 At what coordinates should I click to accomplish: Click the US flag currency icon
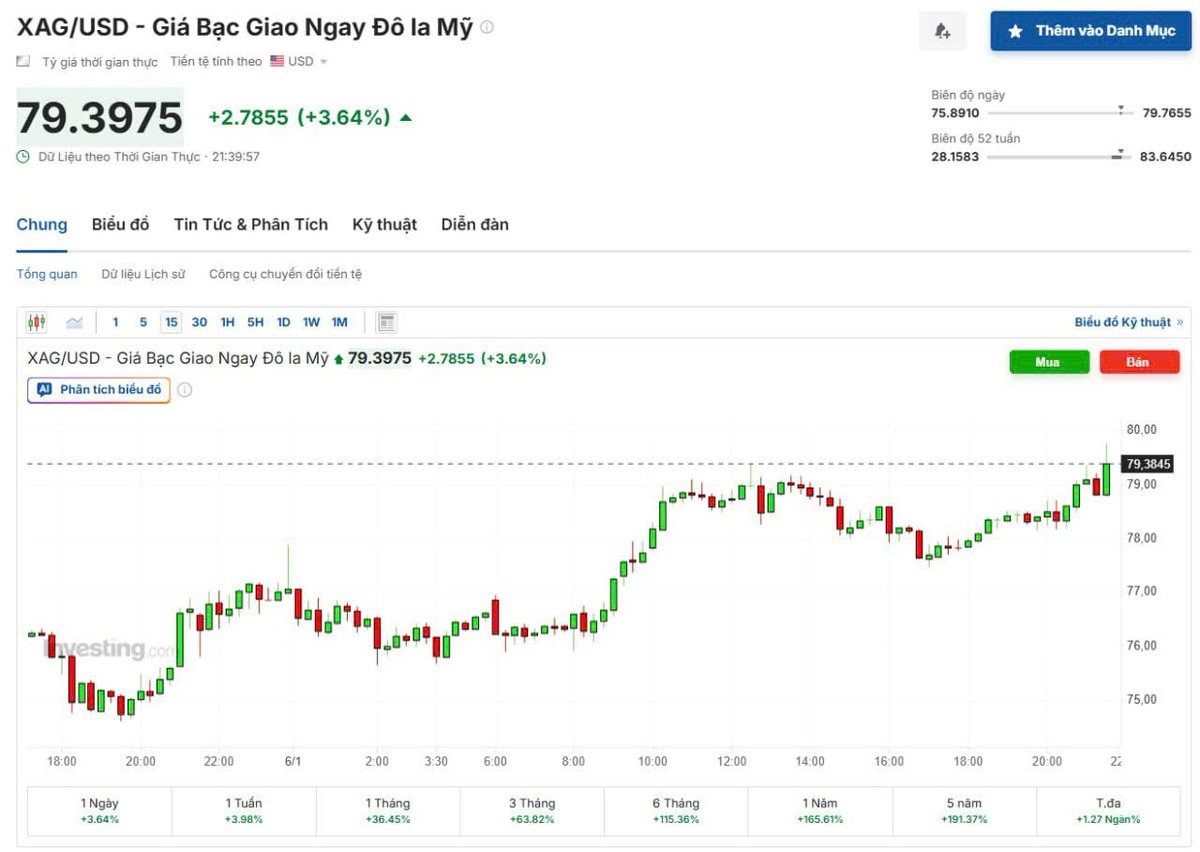click(277, 61)
